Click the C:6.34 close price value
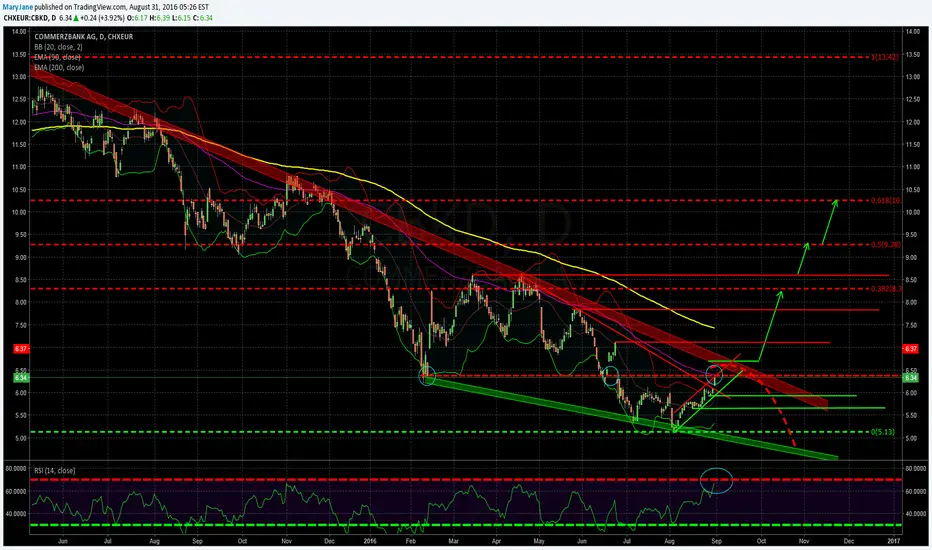 pyautogui.click(x=202, y=18)
